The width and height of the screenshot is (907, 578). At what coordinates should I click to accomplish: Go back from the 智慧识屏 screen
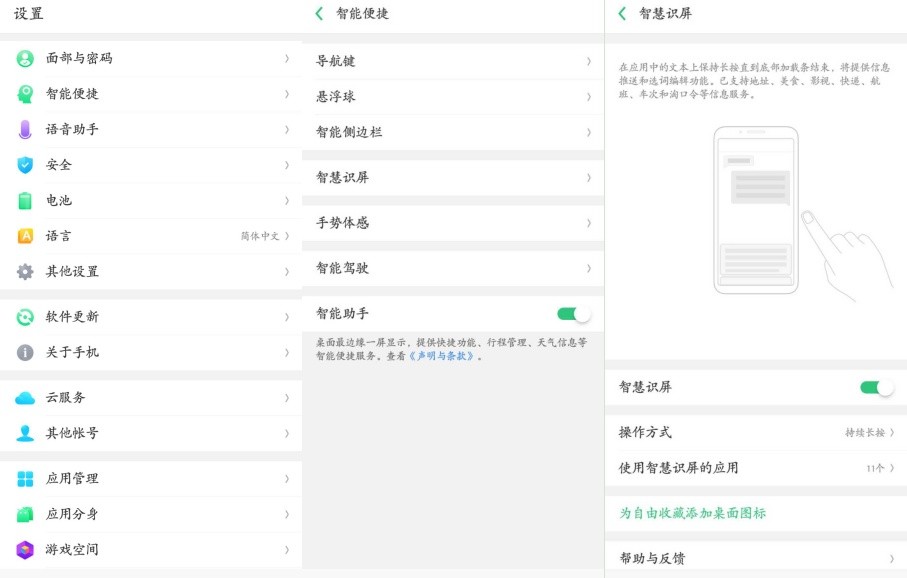coord(622,13)
